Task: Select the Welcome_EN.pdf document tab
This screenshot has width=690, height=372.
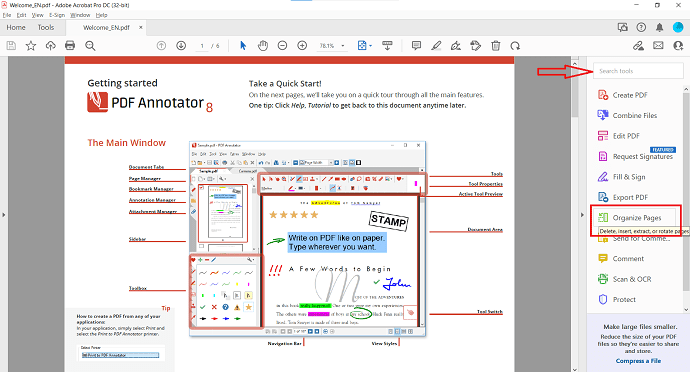Action: pos(106,27)
